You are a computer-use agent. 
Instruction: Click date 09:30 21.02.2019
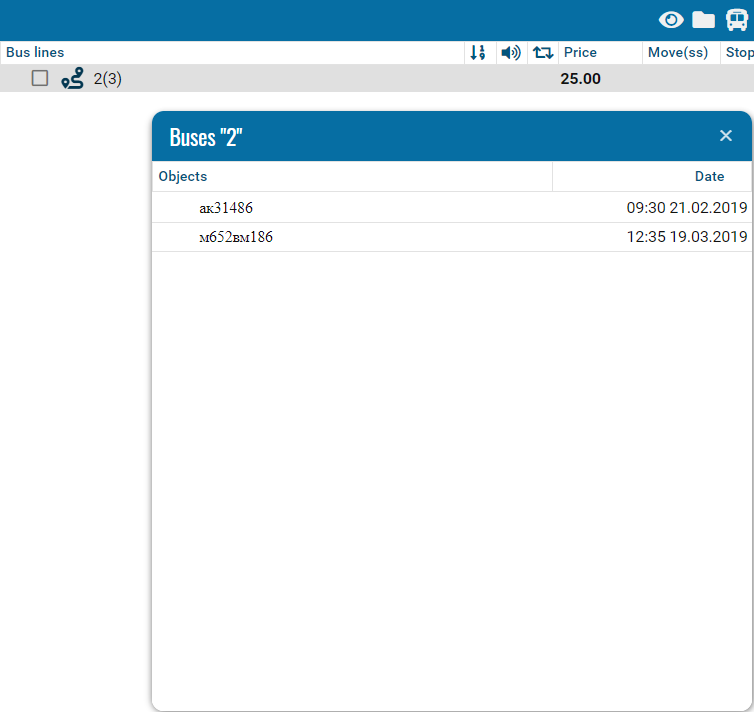coord(687,208)
